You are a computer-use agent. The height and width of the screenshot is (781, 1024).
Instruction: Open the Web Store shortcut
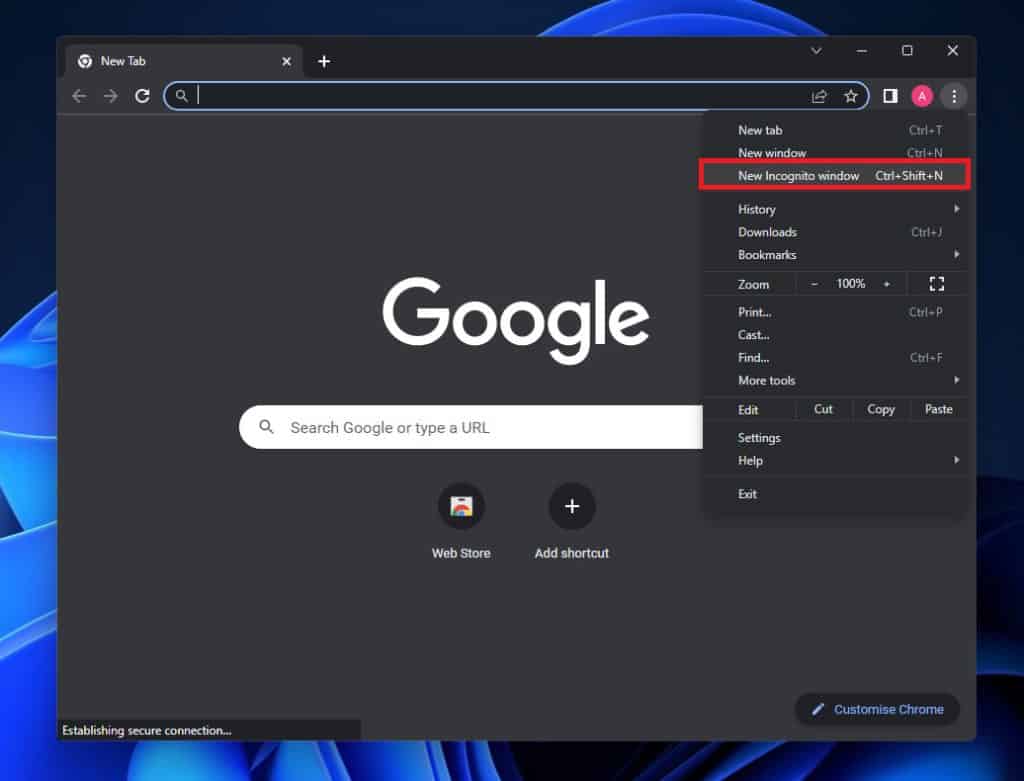pos(461,506)
